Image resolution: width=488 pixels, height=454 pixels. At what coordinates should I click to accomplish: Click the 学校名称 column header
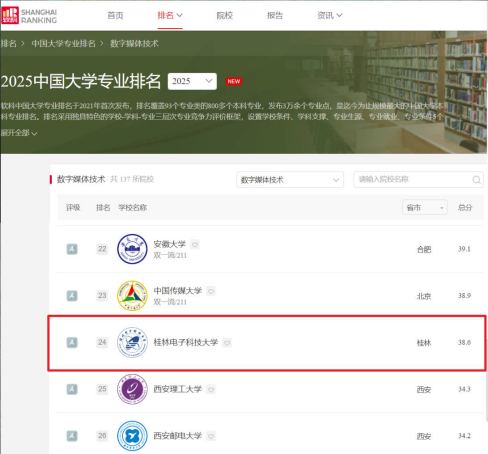pos(133,208)
